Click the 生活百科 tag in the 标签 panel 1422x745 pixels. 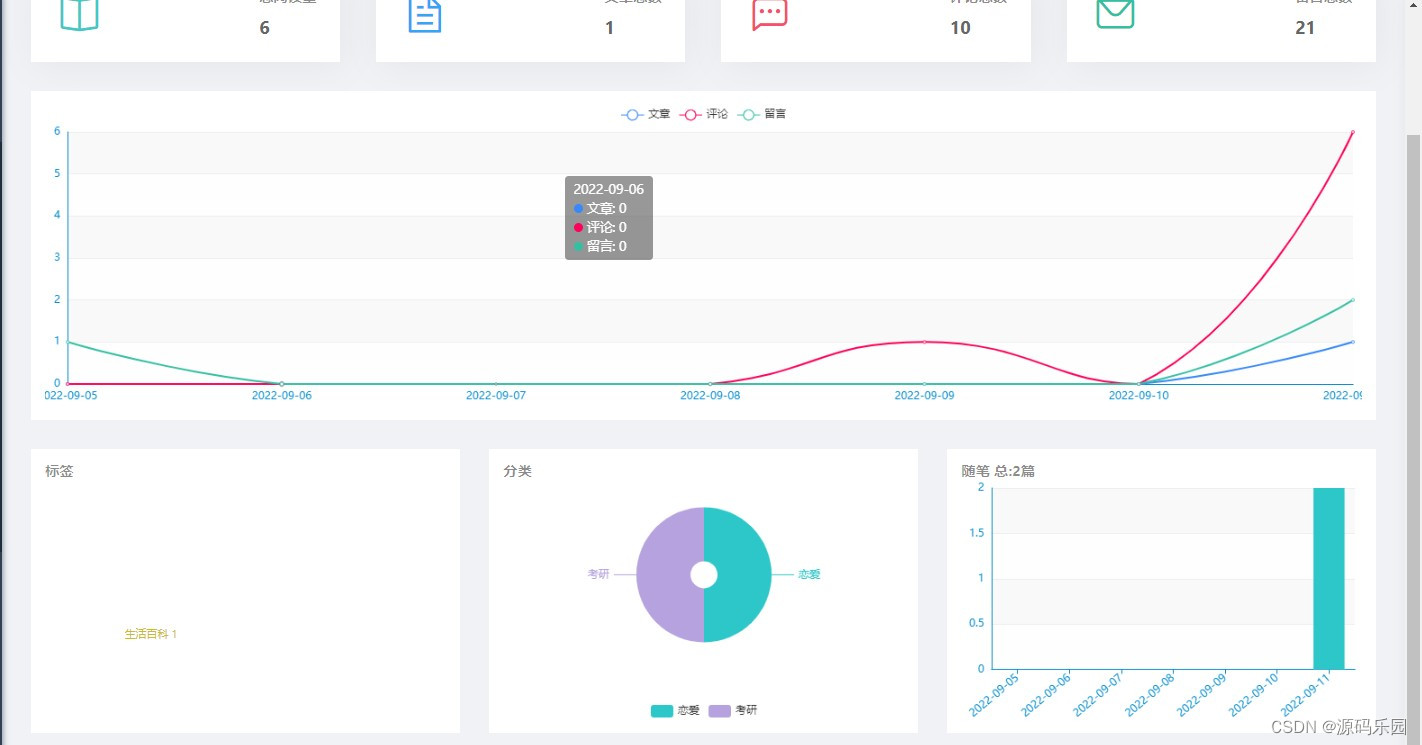[150, 634]
